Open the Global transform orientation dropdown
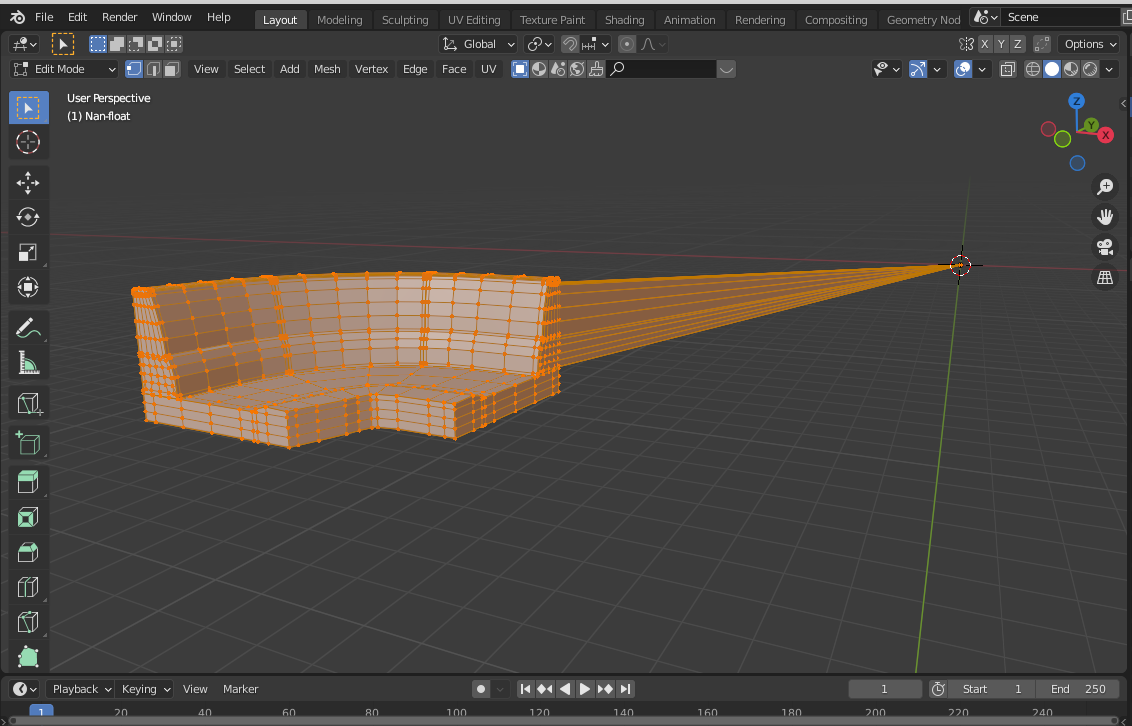The image size is (1132, 726). [x=478, y=44]
